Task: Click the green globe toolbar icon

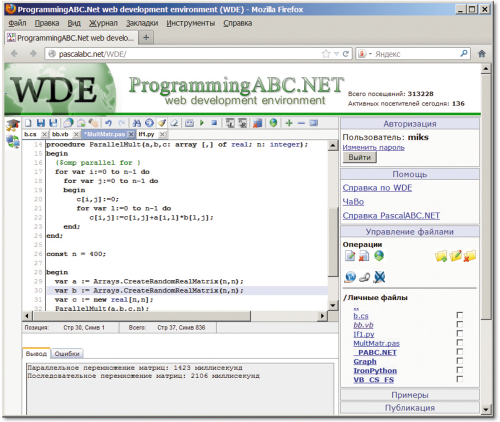Action: pyautogui.click(x=273, y=123)
